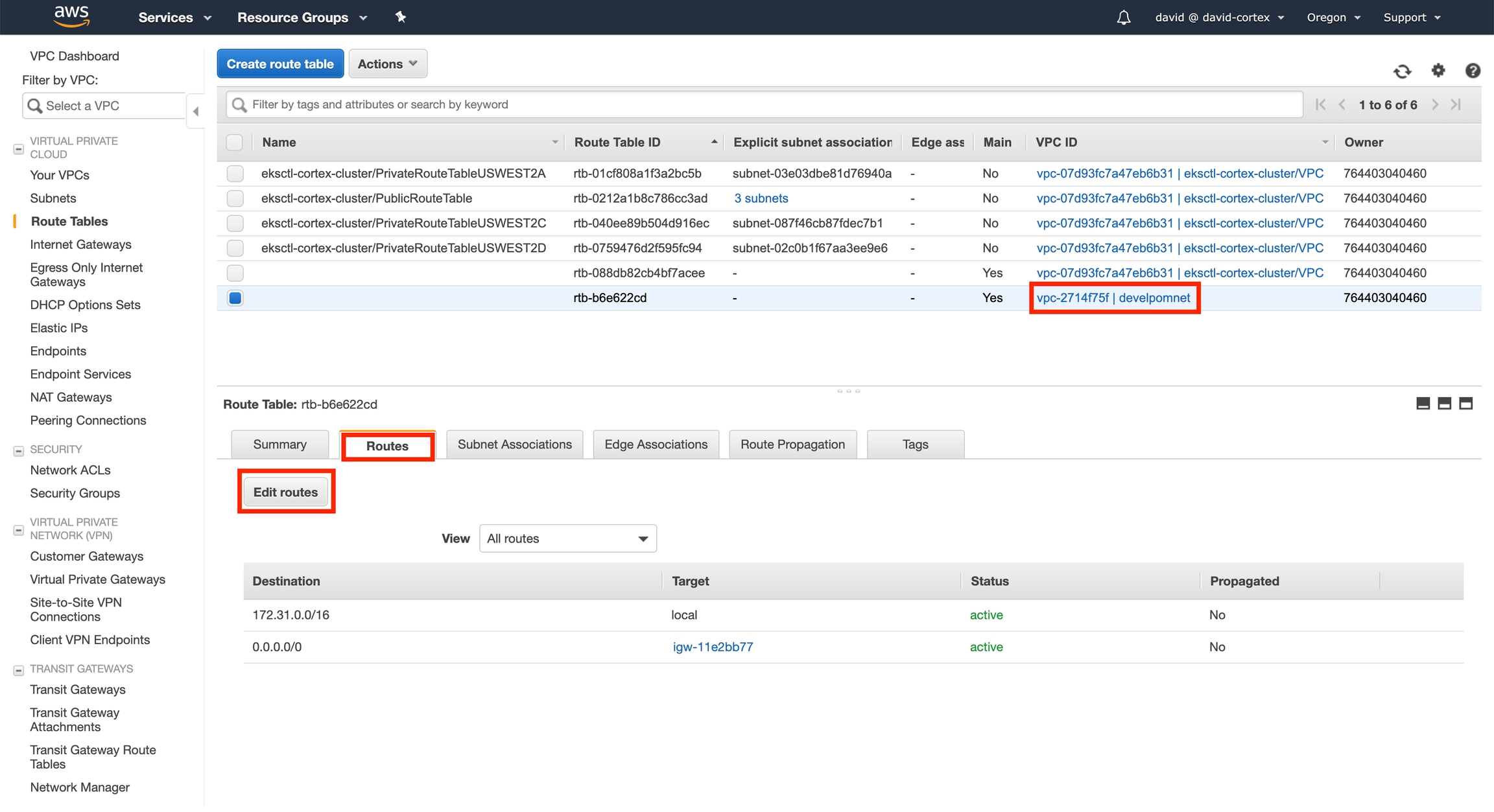The height and width of the screenshot is (812, 1494).
Task: Click the refresh route tables icon
Action: 1402,71
